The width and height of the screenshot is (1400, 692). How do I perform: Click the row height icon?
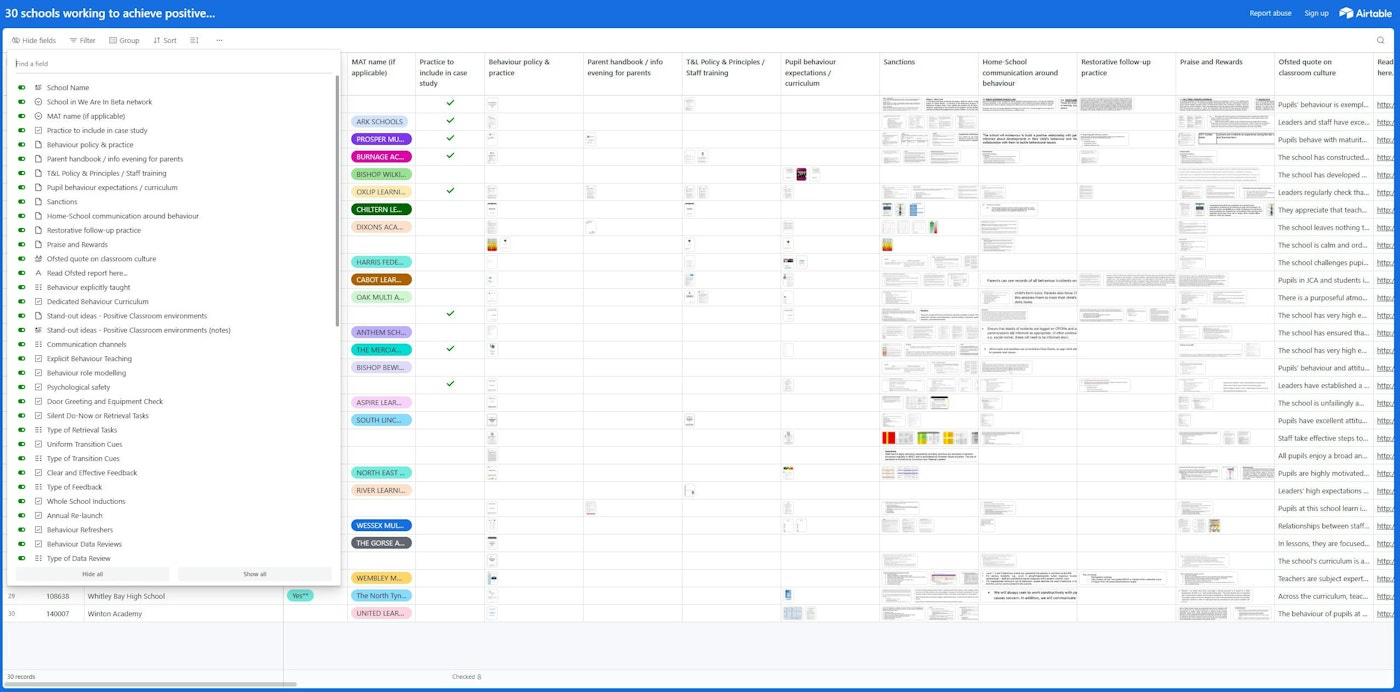click(x=195, y=41)
